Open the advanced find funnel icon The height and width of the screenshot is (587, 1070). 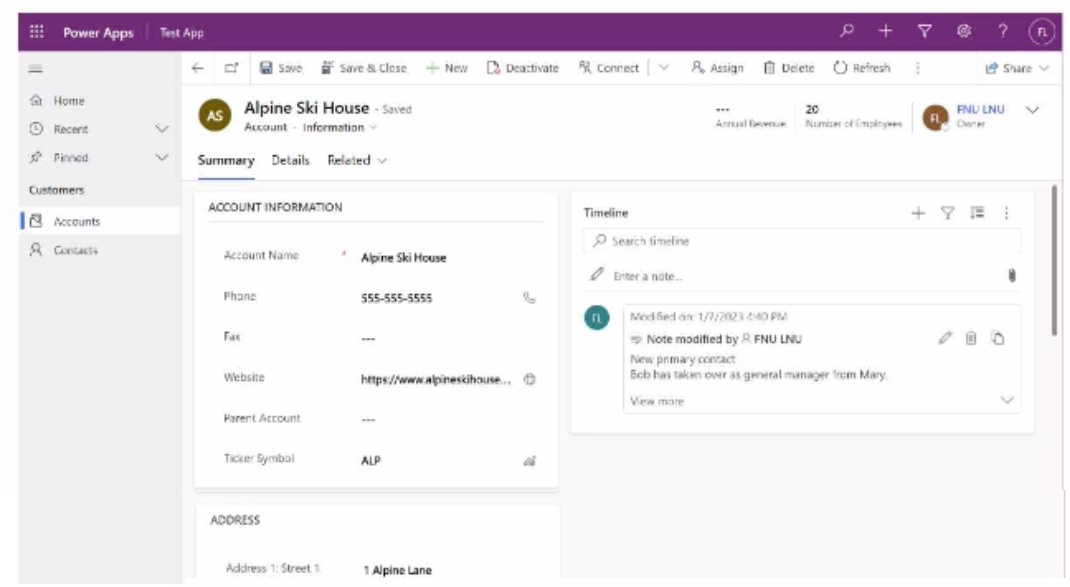tap(925, 32)
